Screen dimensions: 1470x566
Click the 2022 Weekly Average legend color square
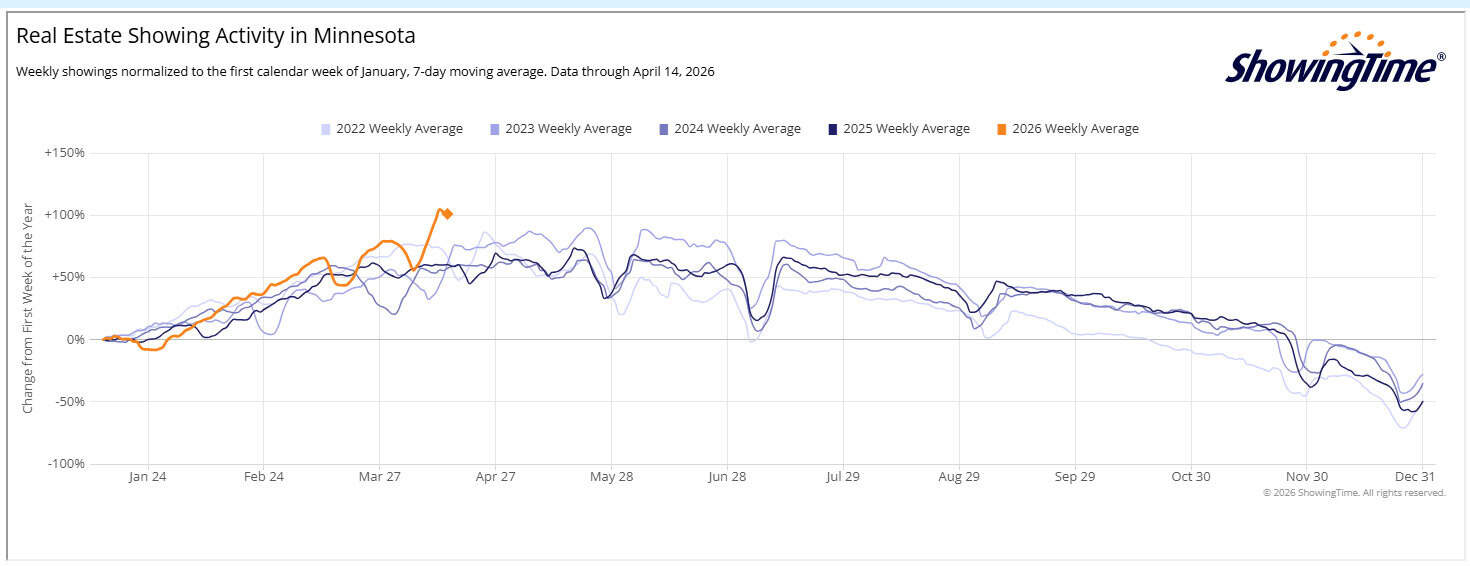[325, 129]
